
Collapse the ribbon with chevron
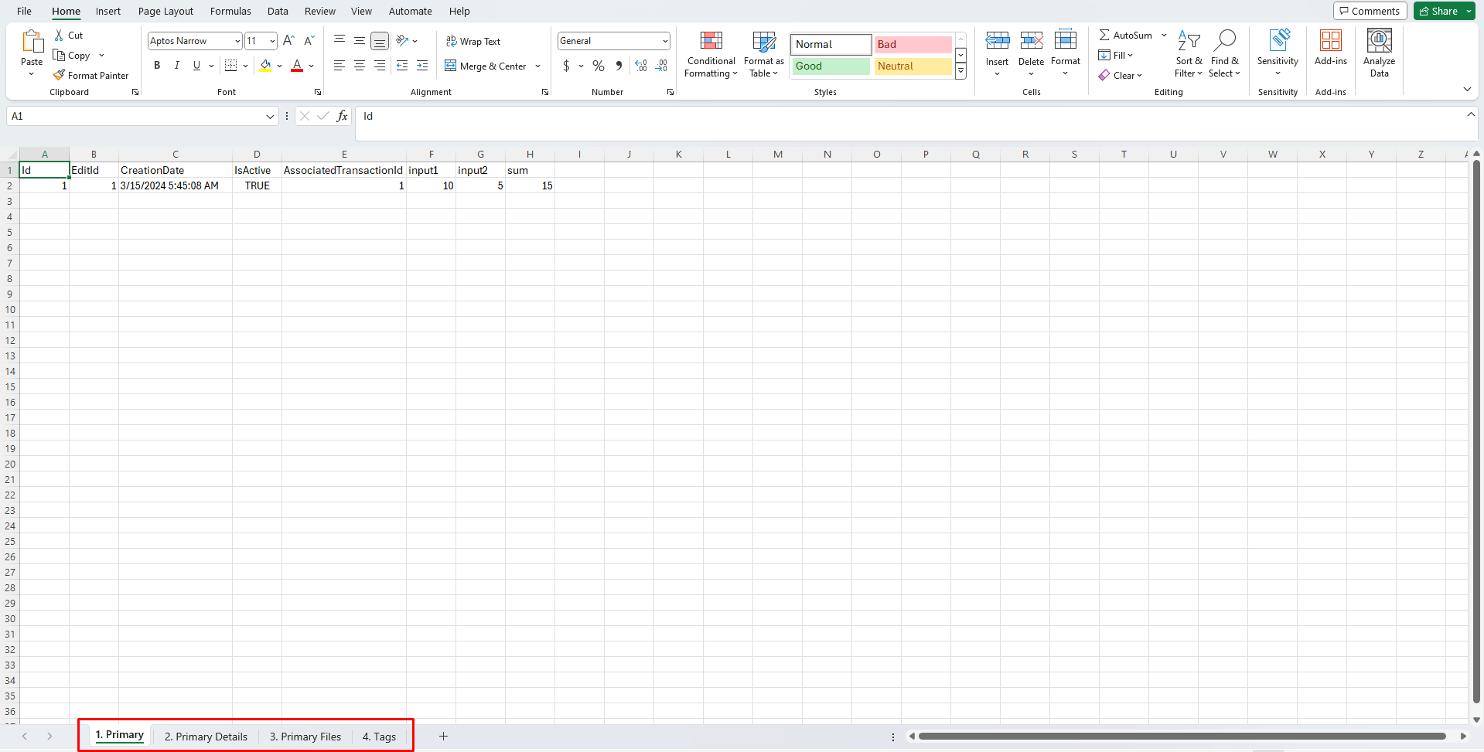[1467, 91]
